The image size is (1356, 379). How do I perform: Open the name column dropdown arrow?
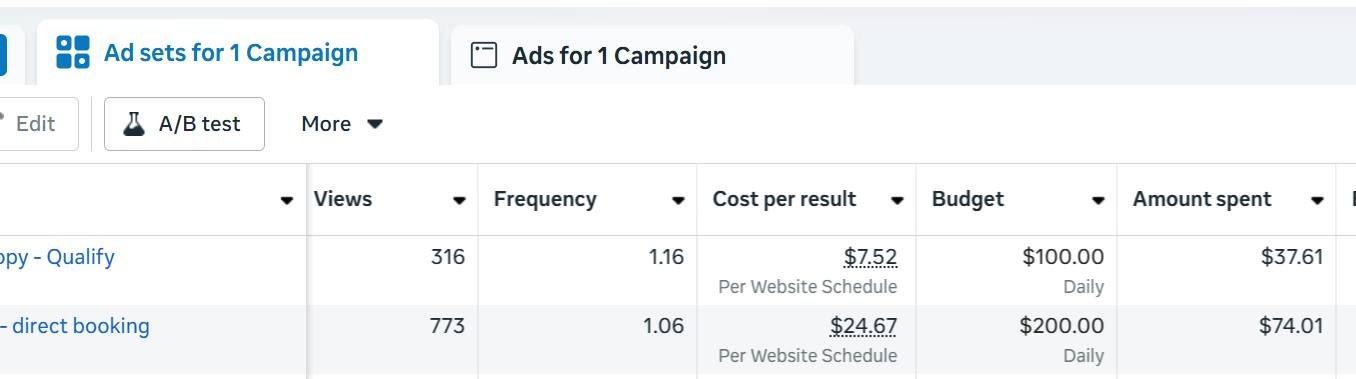click(287, 200)
